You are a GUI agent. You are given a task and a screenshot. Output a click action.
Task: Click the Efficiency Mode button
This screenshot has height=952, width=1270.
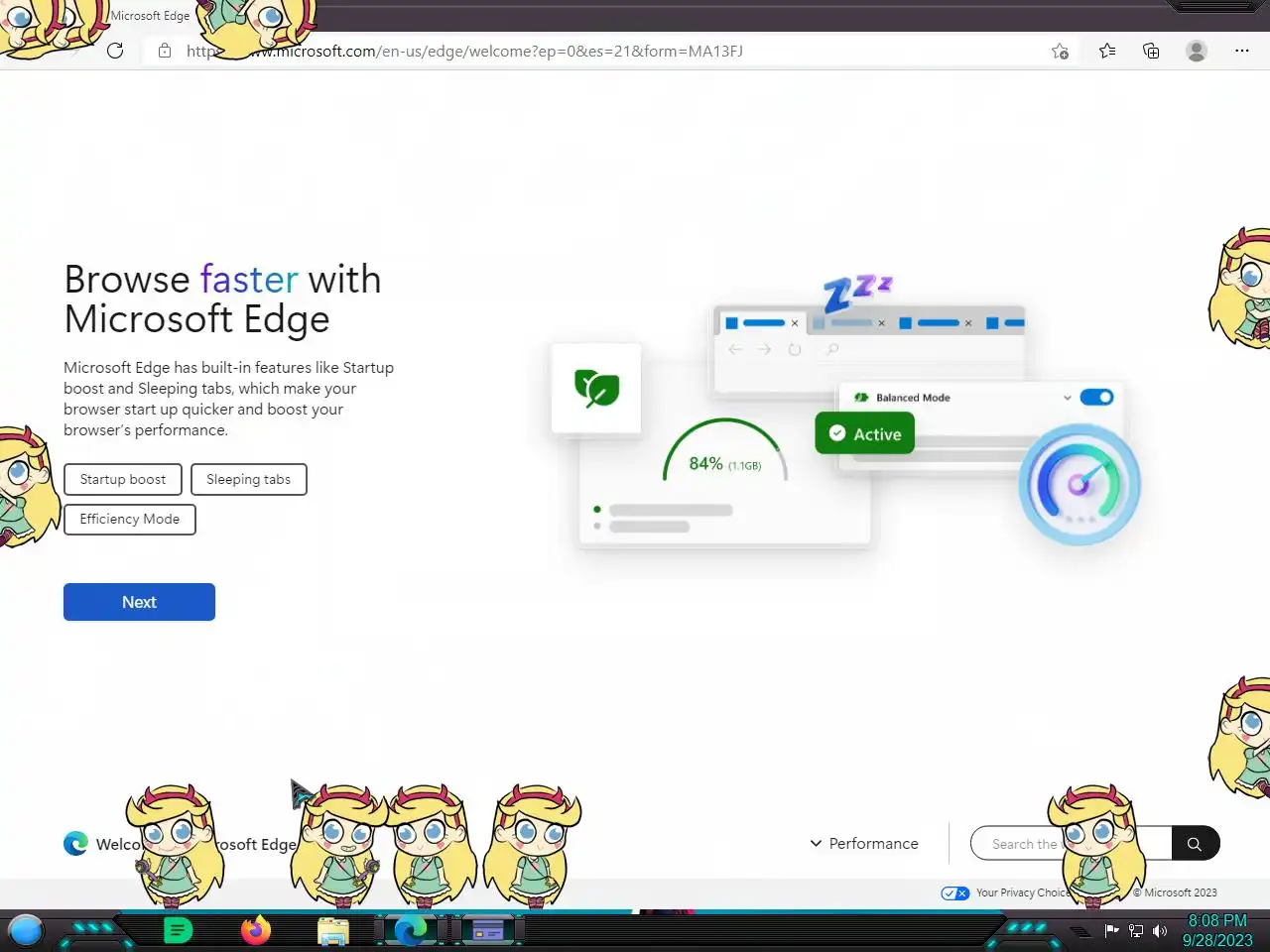[x=130, y=519]
